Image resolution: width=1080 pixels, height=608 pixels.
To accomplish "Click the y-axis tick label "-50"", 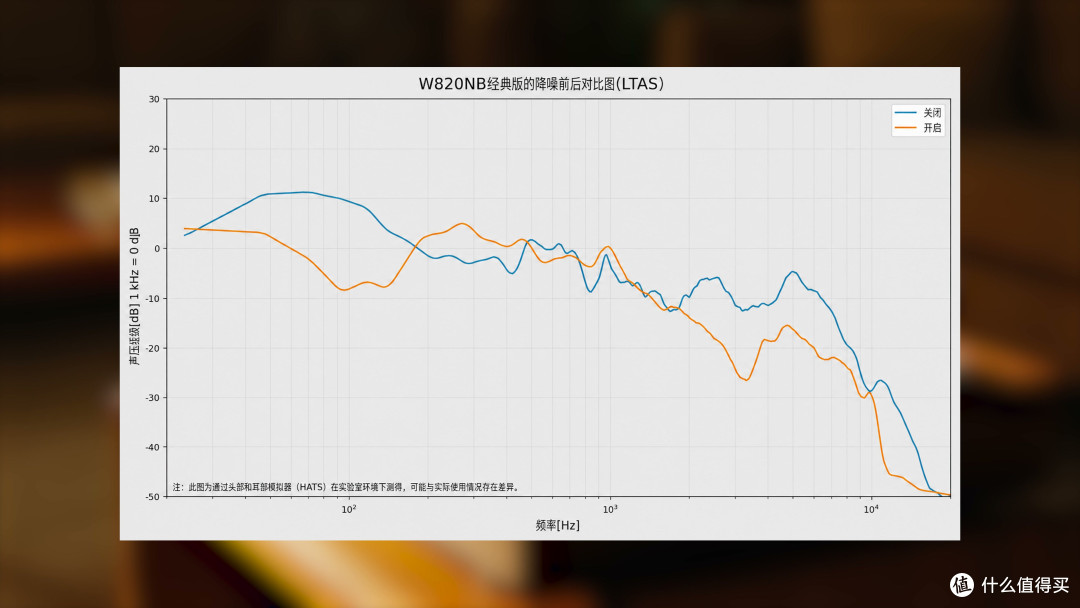I will click(152, 496).
